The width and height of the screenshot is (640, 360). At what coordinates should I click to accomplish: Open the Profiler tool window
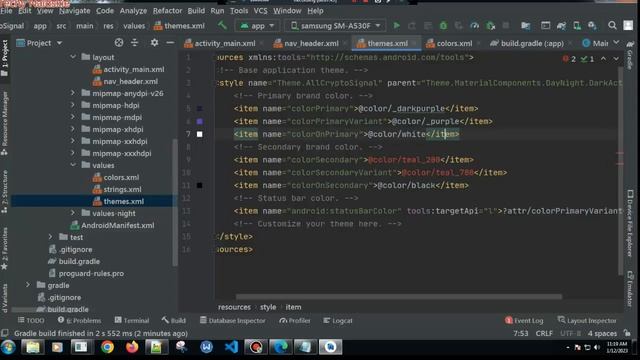click(295, 320)
